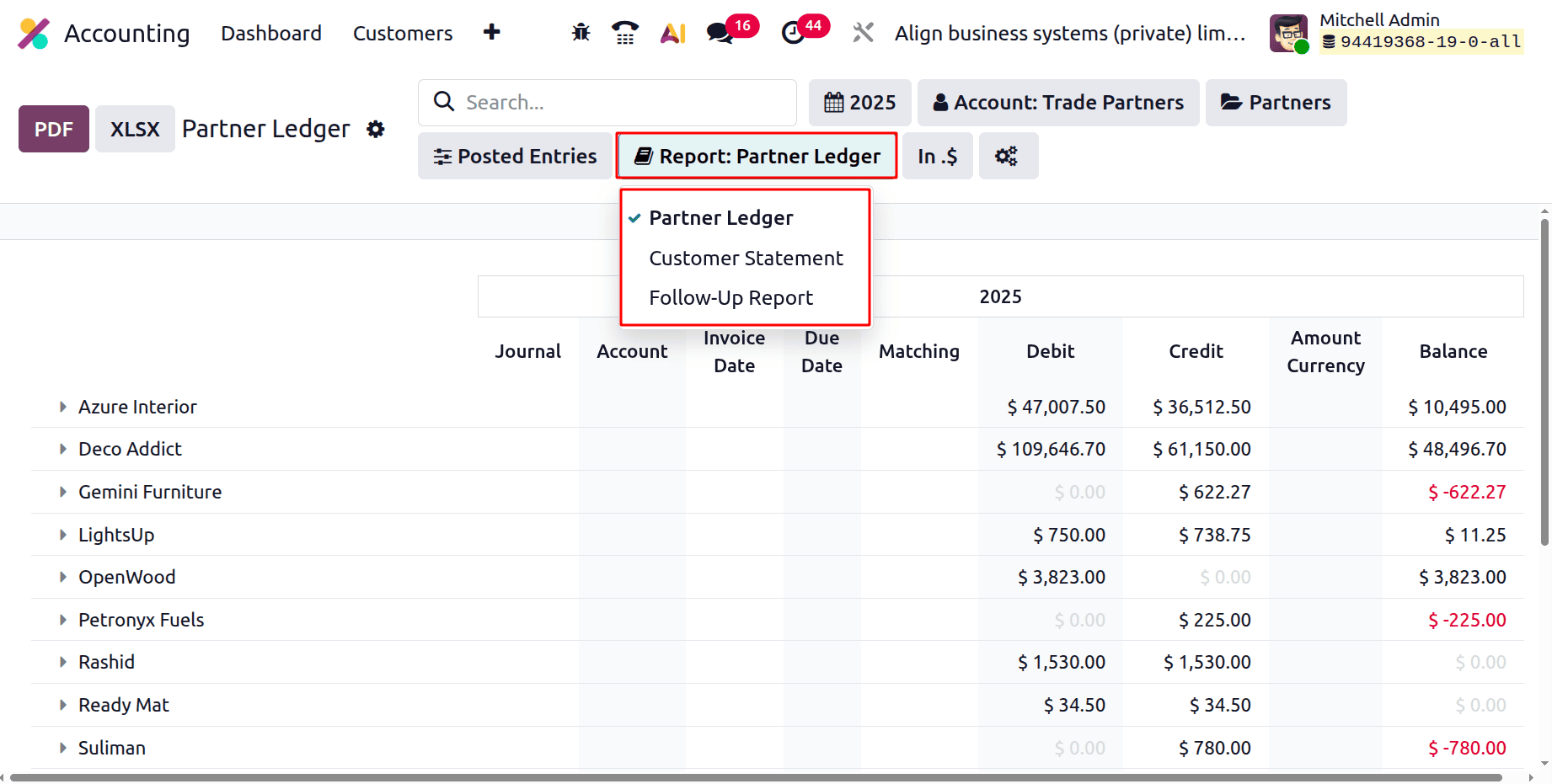This screenshot has height=784, width=1552.
Task: Export report as PDF
Action: point(54,129)
